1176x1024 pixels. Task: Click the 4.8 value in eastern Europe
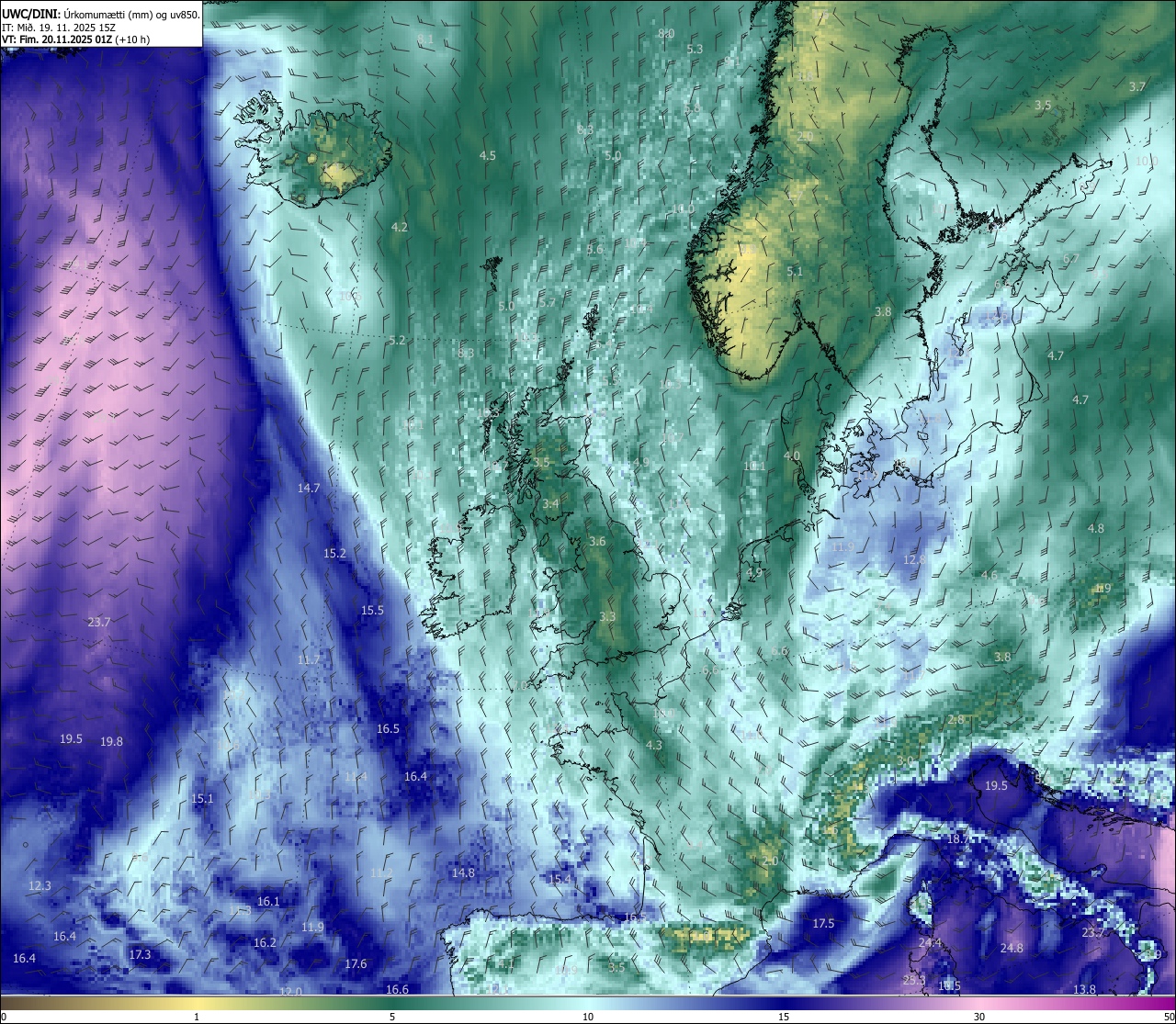click(1096, 528)
